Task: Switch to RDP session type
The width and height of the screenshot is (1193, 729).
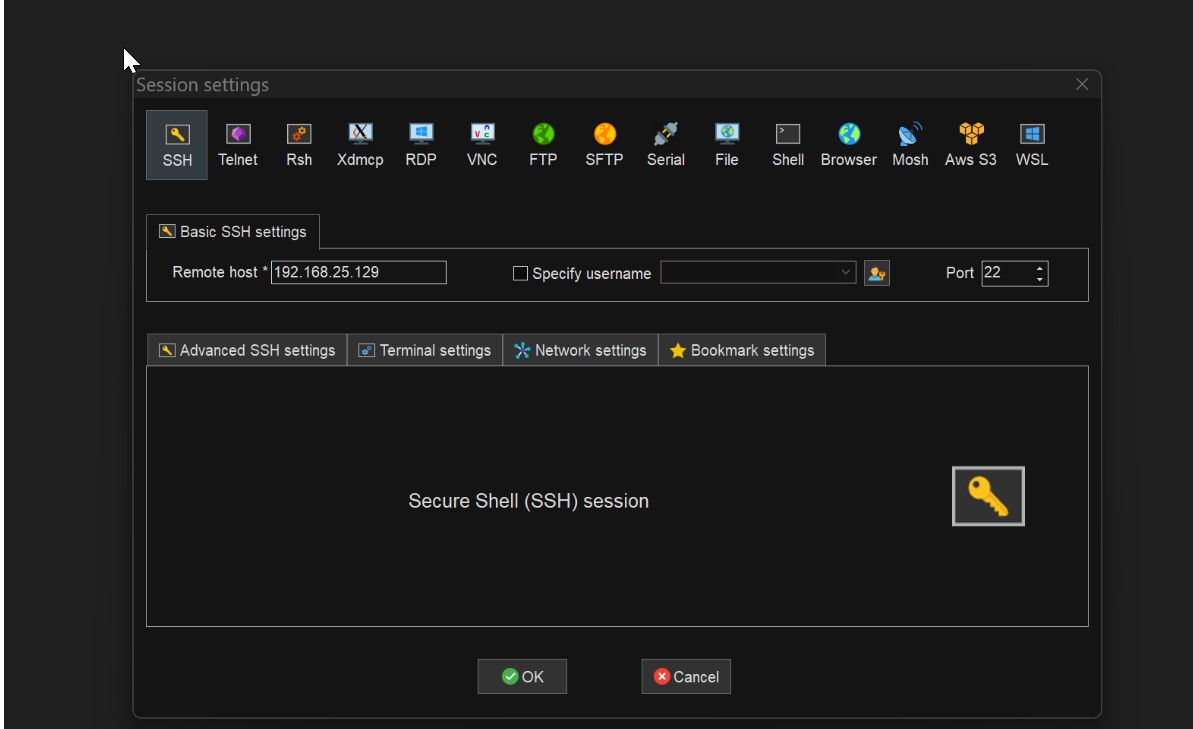Action: tap(421, 145)
